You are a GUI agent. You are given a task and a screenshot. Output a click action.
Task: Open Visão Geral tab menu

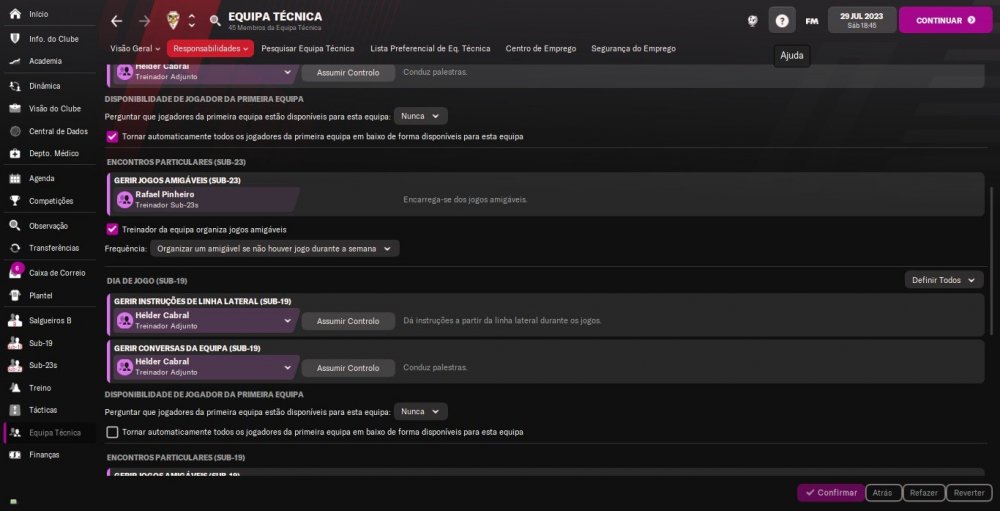[135, 48]
